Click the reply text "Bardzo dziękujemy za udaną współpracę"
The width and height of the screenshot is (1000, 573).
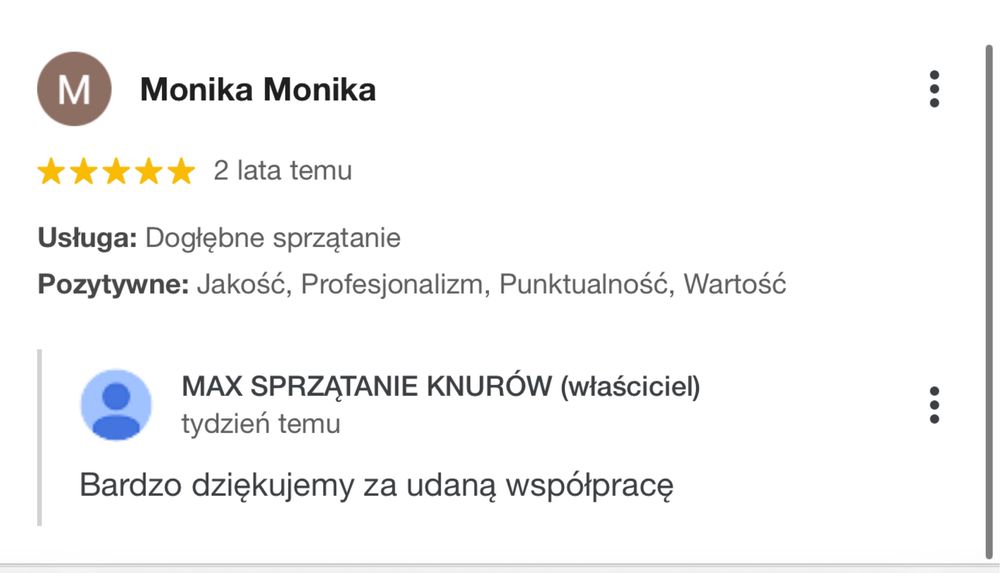[376, 486]
